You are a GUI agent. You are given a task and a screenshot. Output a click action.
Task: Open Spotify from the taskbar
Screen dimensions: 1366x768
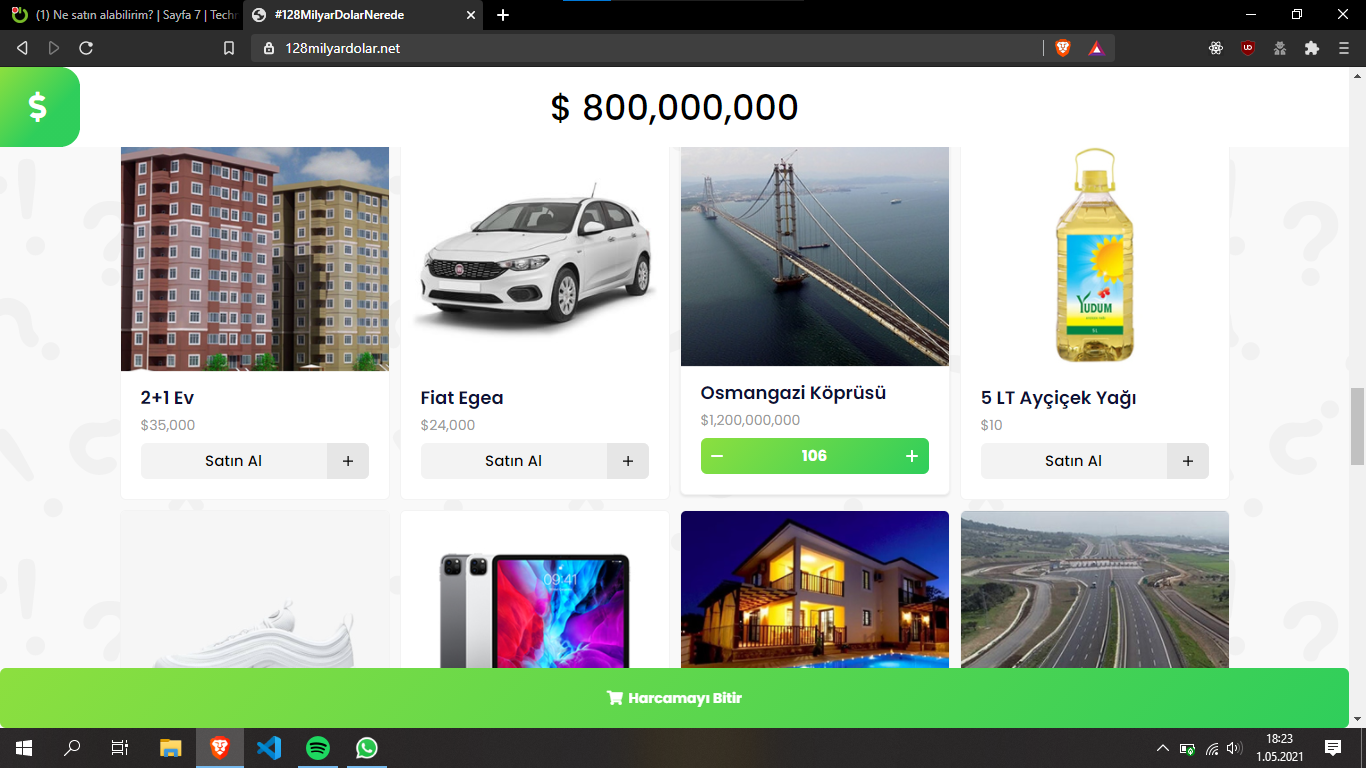point(318,748)
